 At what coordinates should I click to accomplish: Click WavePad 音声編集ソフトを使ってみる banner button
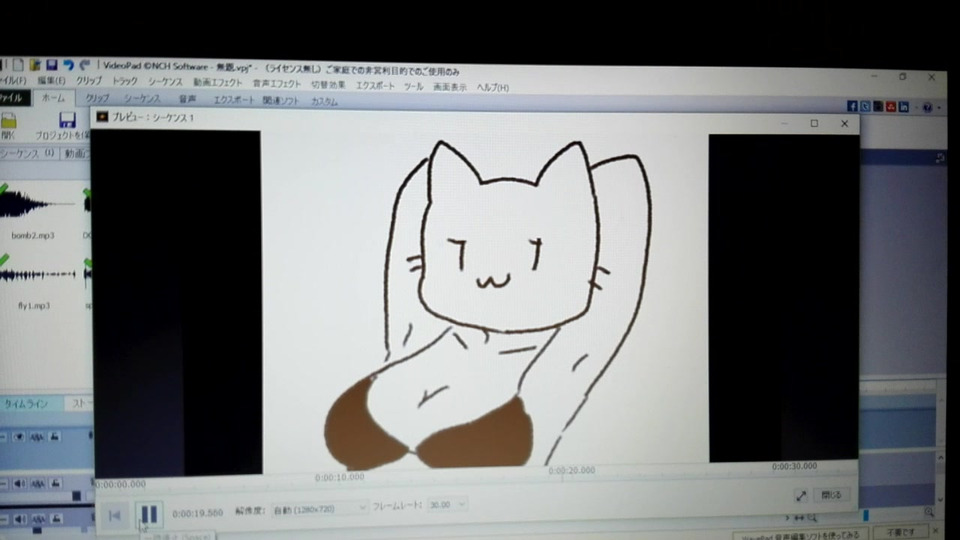[800, 534]
